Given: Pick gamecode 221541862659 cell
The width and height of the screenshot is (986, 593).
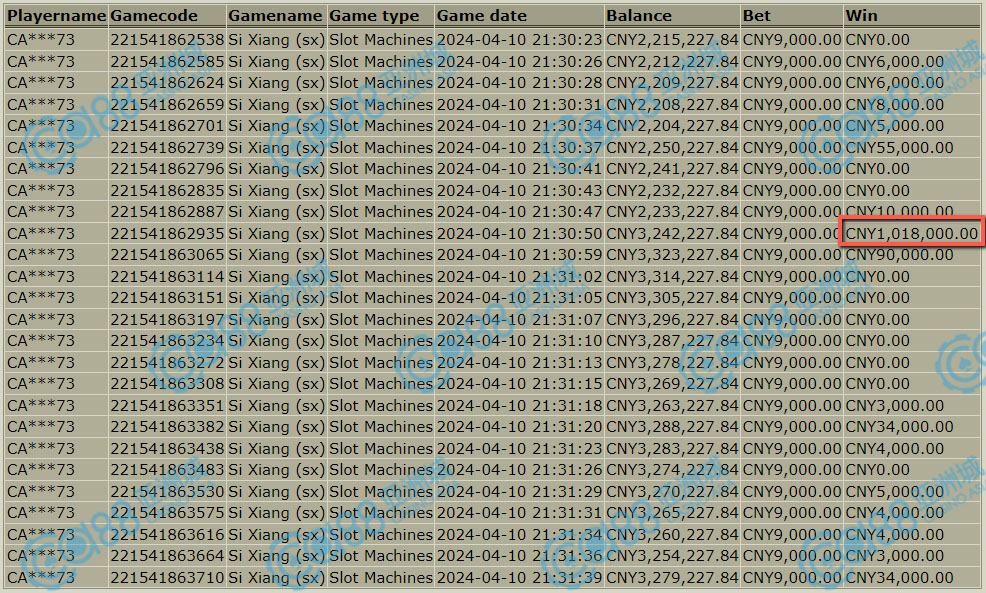Looking at the screenshot, I should pos(167,104).
